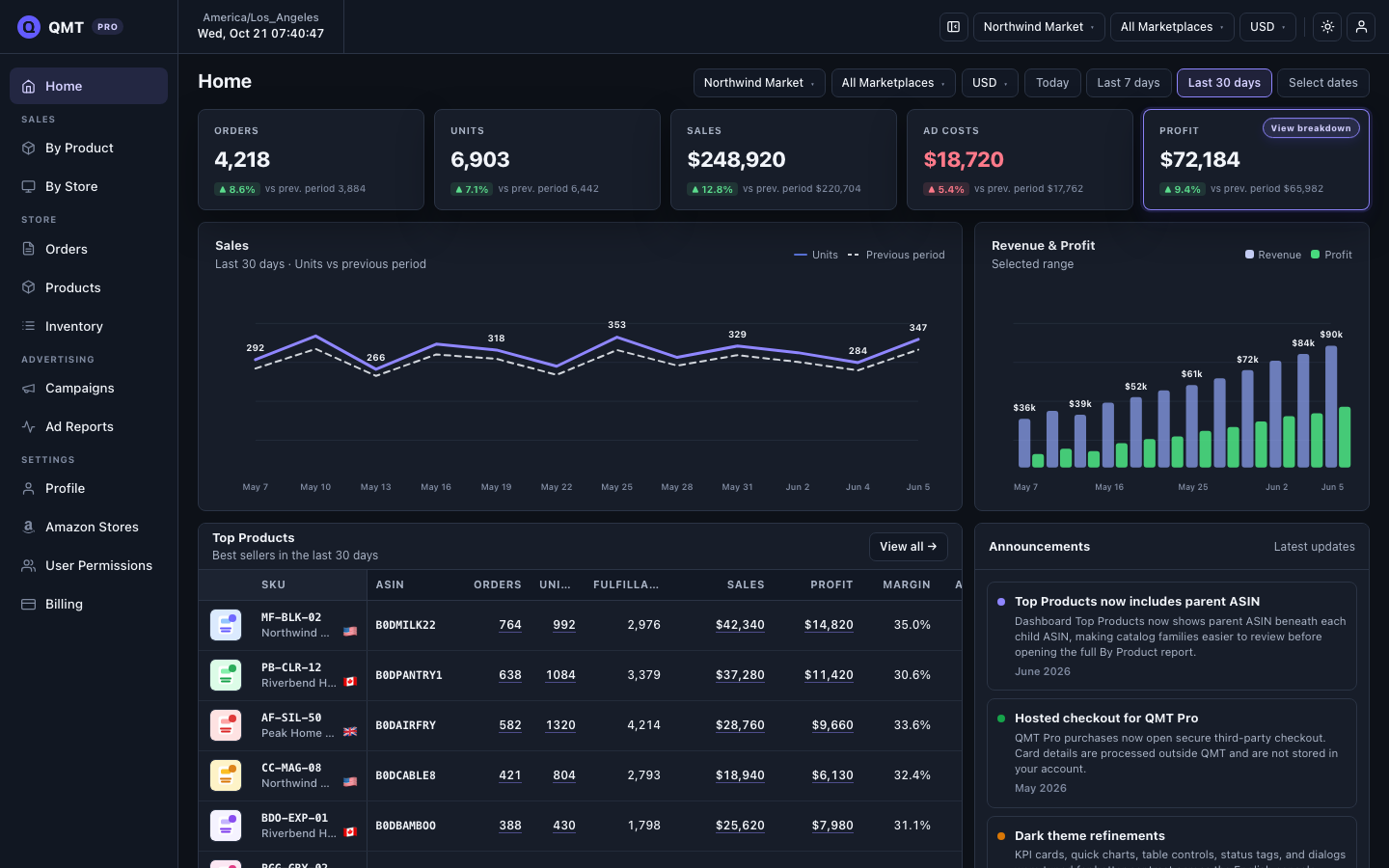This screenshot has height=868, width=1389.
Task: Navigate to Orders page
Action: [89, 249]
